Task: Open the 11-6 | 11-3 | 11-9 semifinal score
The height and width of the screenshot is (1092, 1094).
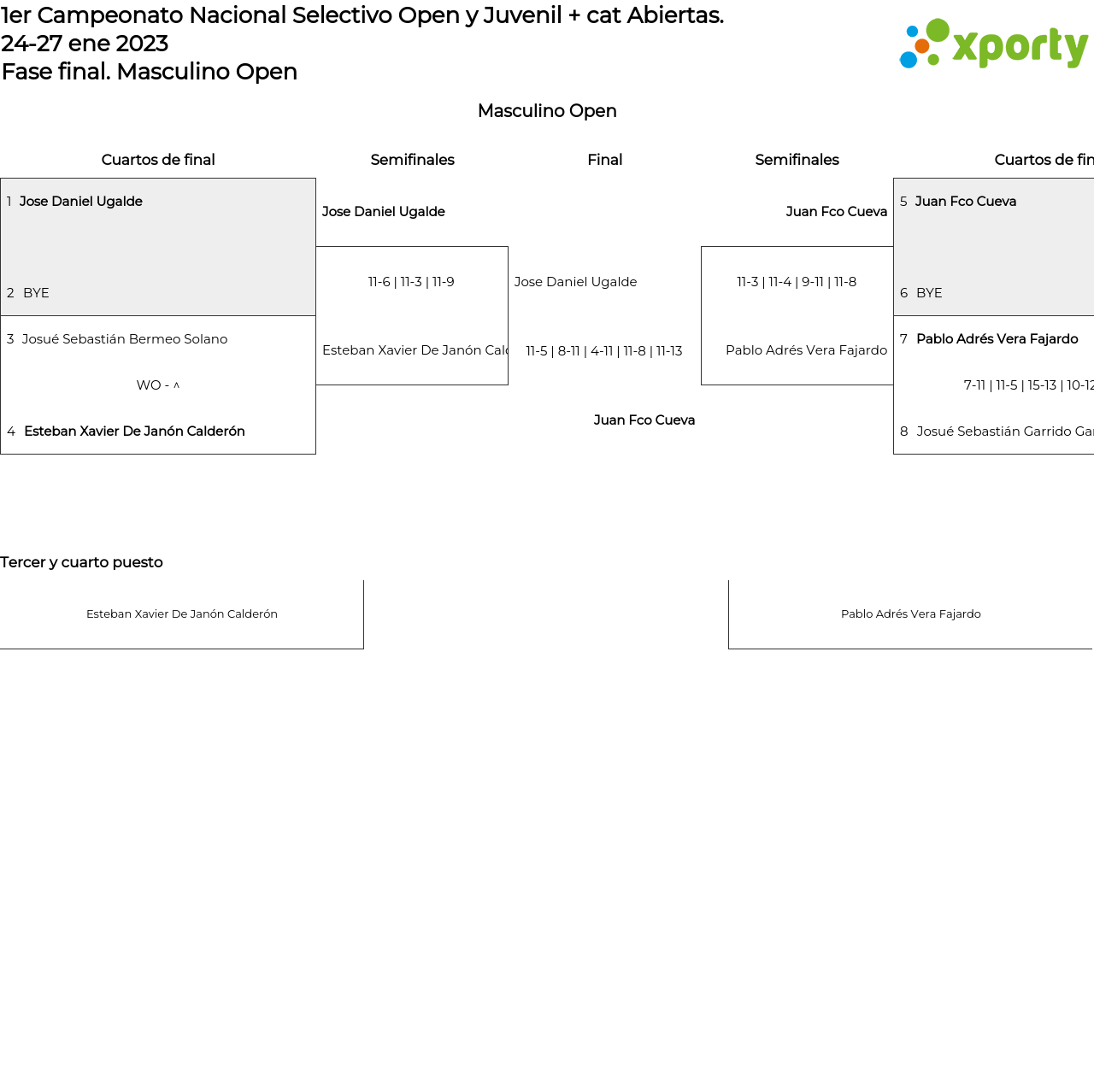Action: 411,282
